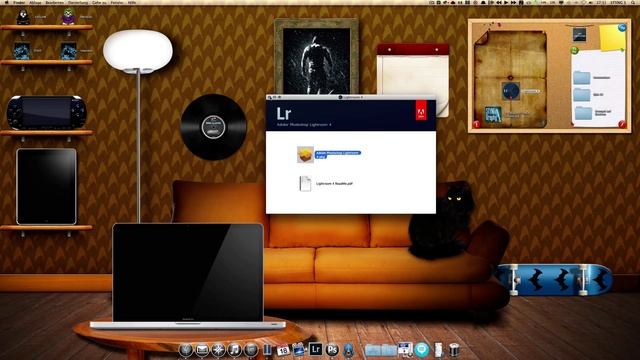Open the photo app icon left of Lr

pos(299,350)
